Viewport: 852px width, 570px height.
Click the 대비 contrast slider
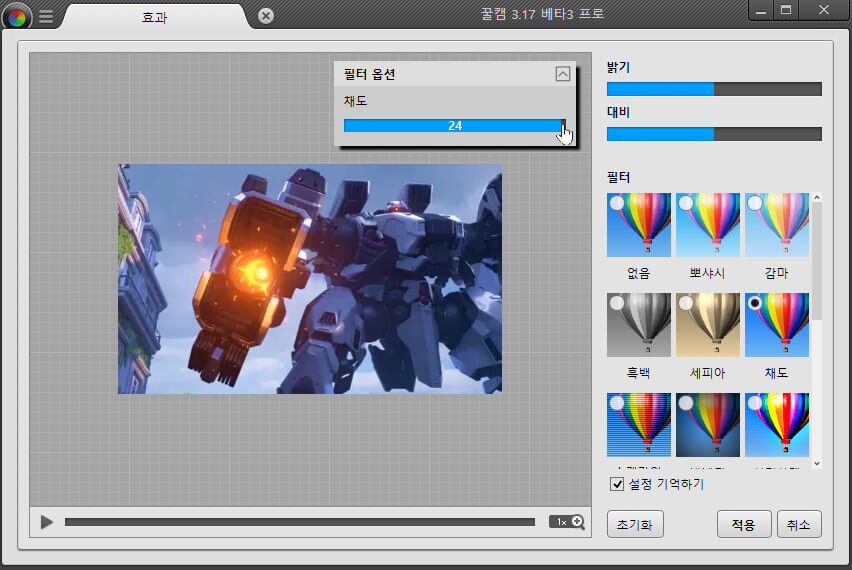coord(714,134)
